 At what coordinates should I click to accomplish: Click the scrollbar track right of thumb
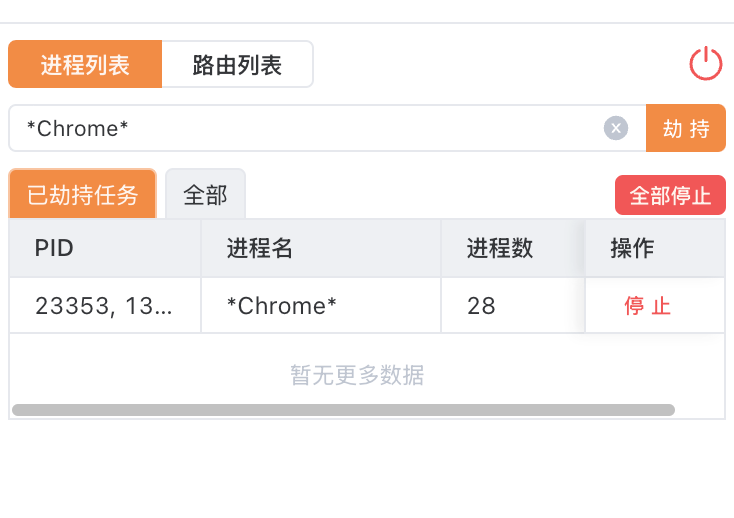coord(699,410)
